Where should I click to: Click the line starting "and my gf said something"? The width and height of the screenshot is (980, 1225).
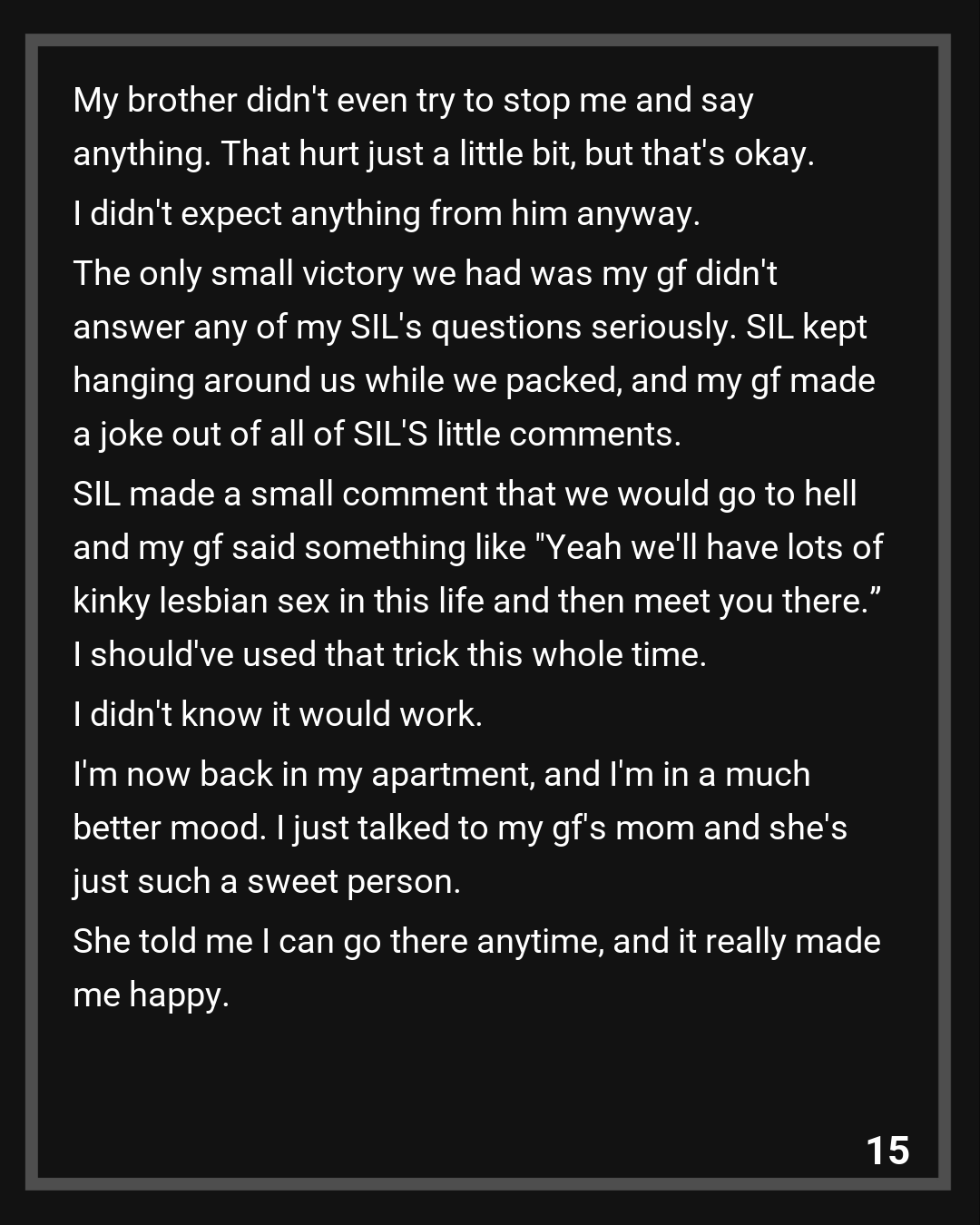477,547
